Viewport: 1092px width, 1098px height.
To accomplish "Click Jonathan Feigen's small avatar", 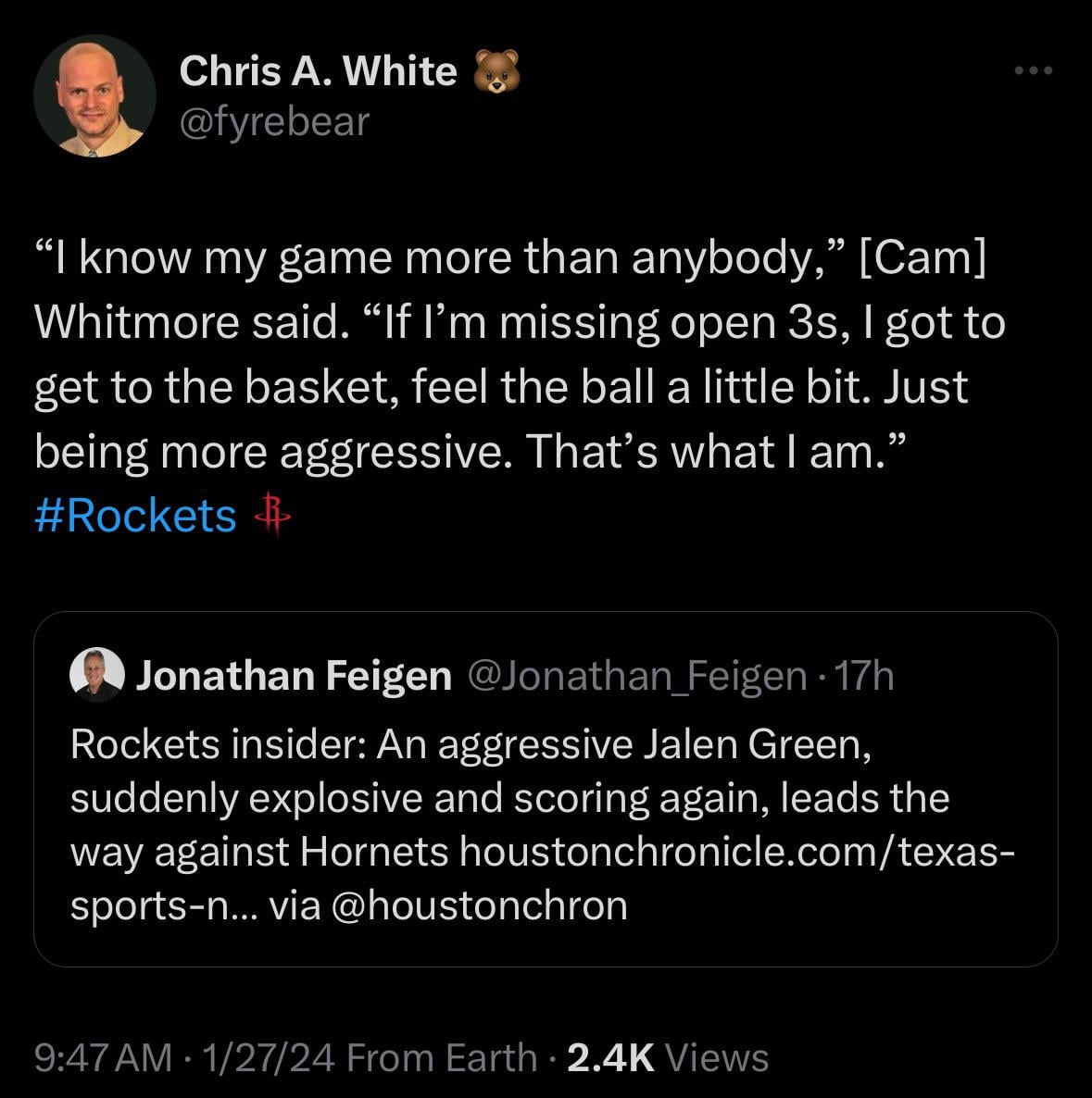I will pos(96,676).
